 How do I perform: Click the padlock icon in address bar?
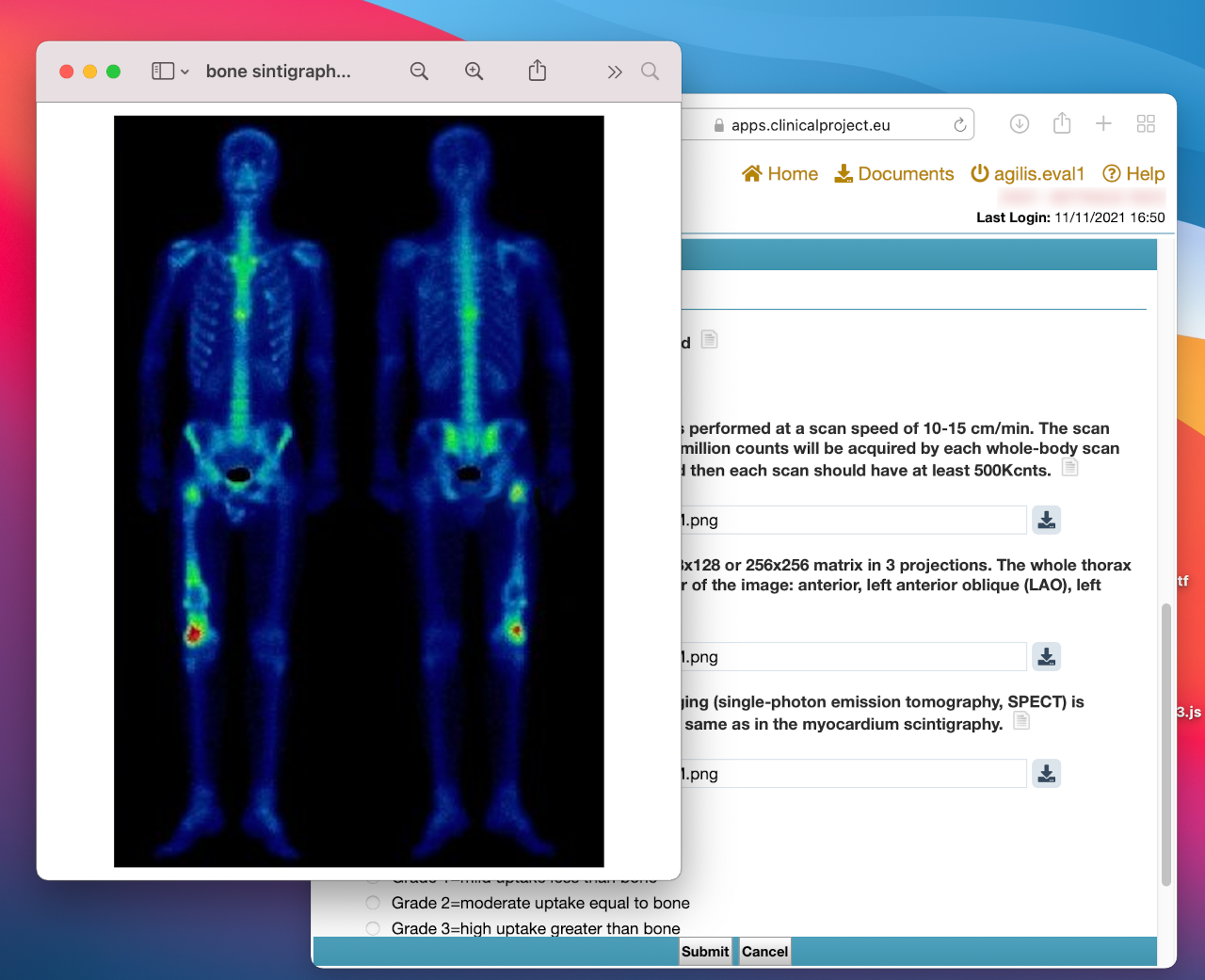(x=719, y=125)
